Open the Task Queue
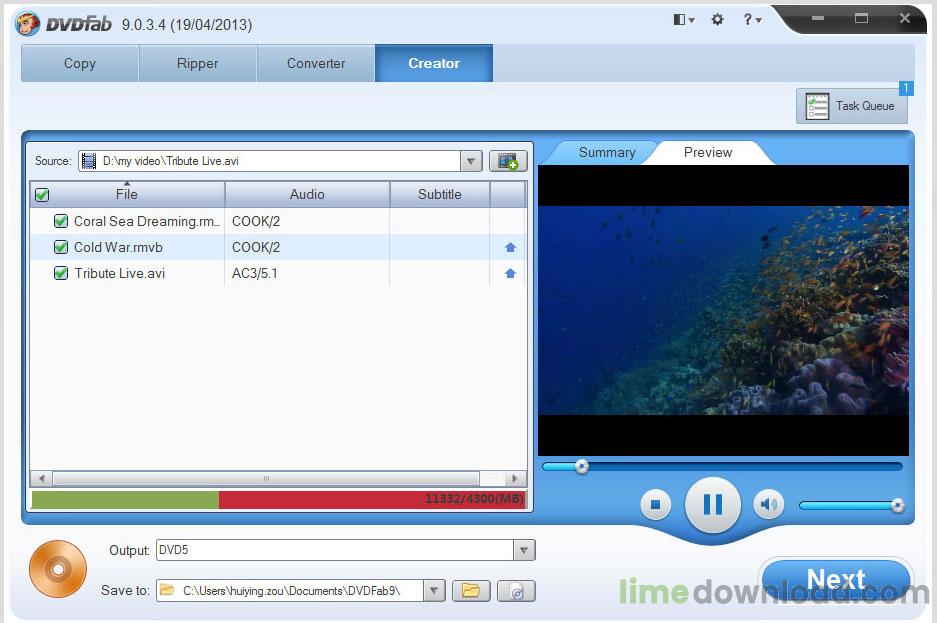 [x=852, y=106]
